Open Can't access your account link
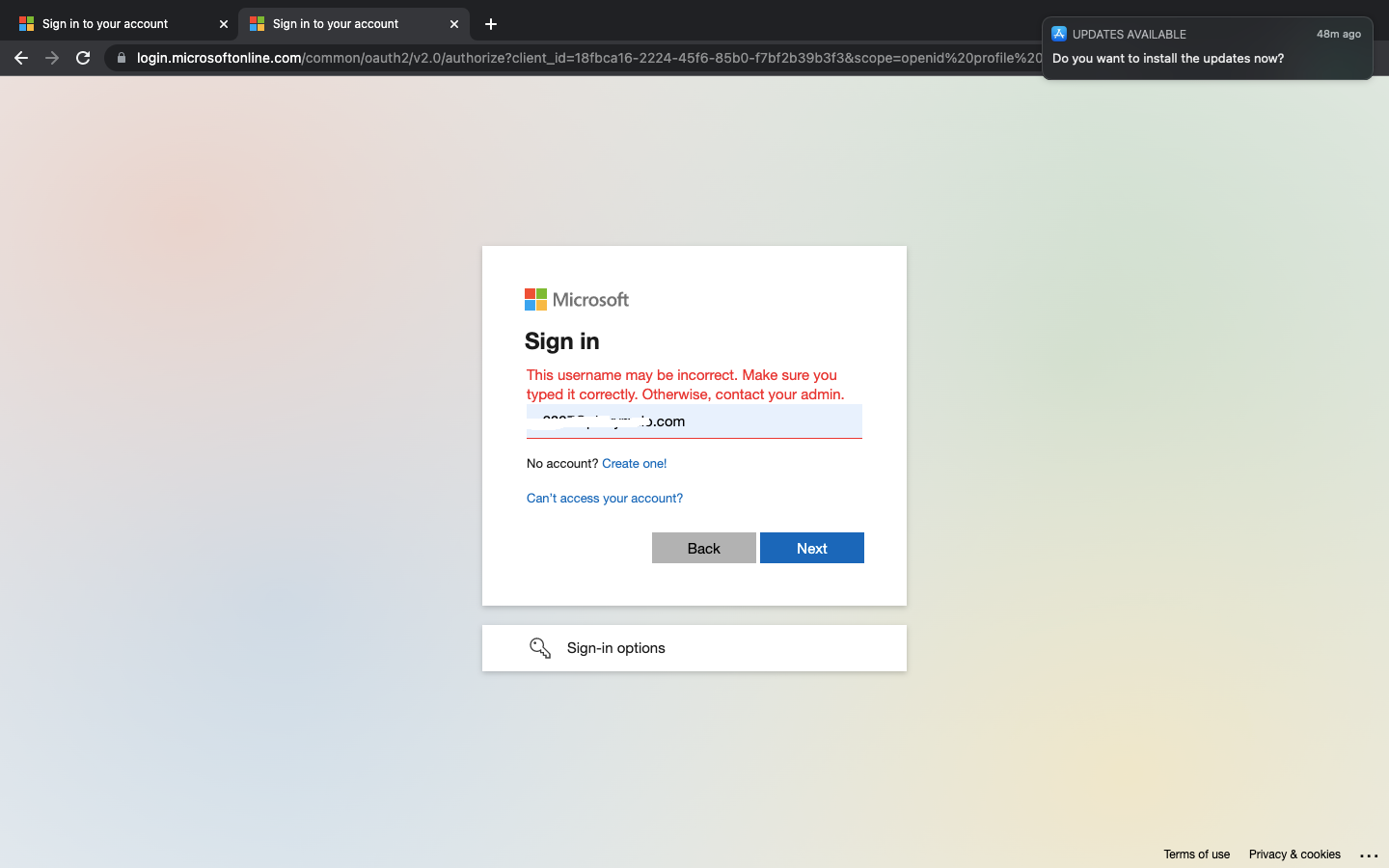Viewport: 1389px width, 868px height. click(x=605, y=499)
